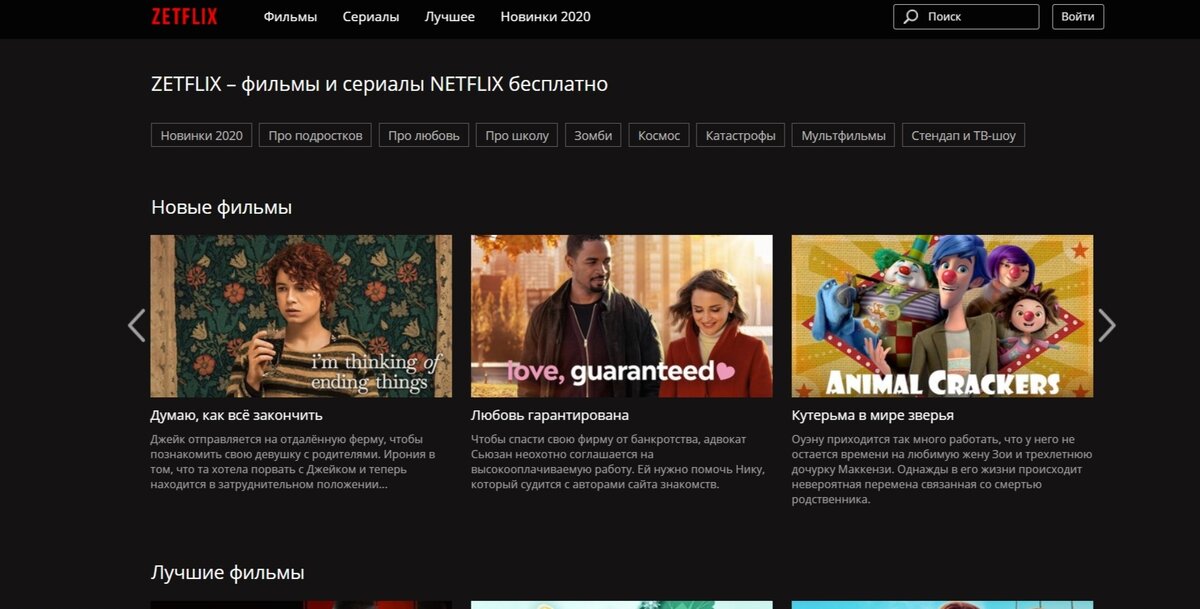
Task: Open the Animal Crackers poster
Action: point(942,316)
